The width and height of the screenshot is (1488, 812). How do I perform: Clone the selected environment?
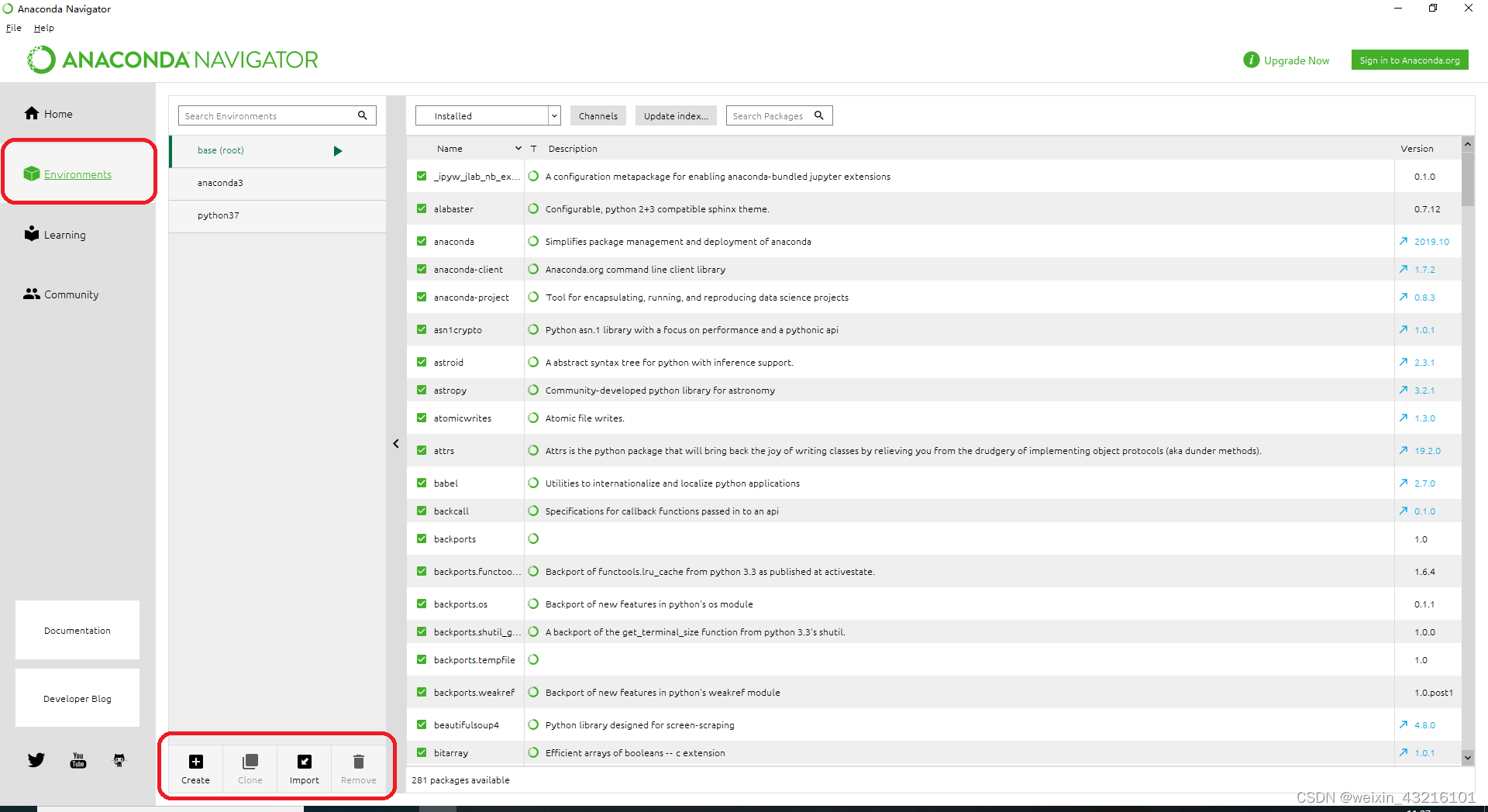[x=250, y=769]
